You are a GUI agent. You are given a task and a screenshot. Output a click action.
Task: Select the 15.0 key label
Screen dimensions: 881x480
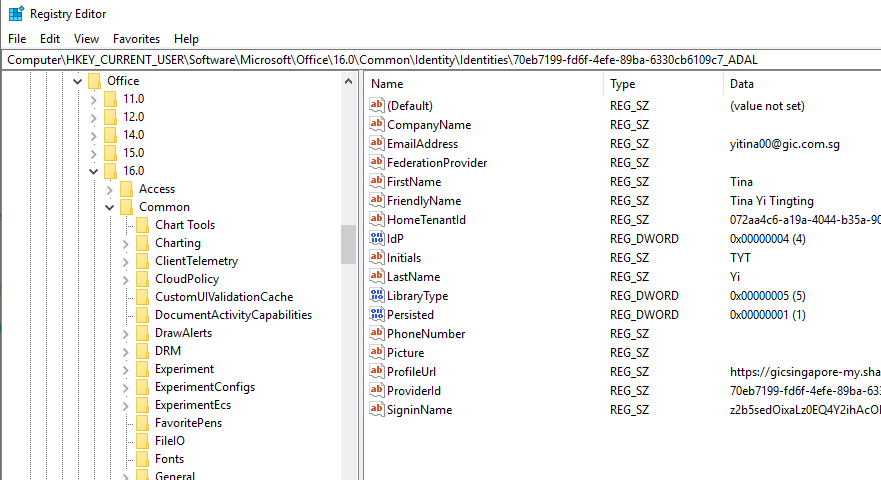134,153
